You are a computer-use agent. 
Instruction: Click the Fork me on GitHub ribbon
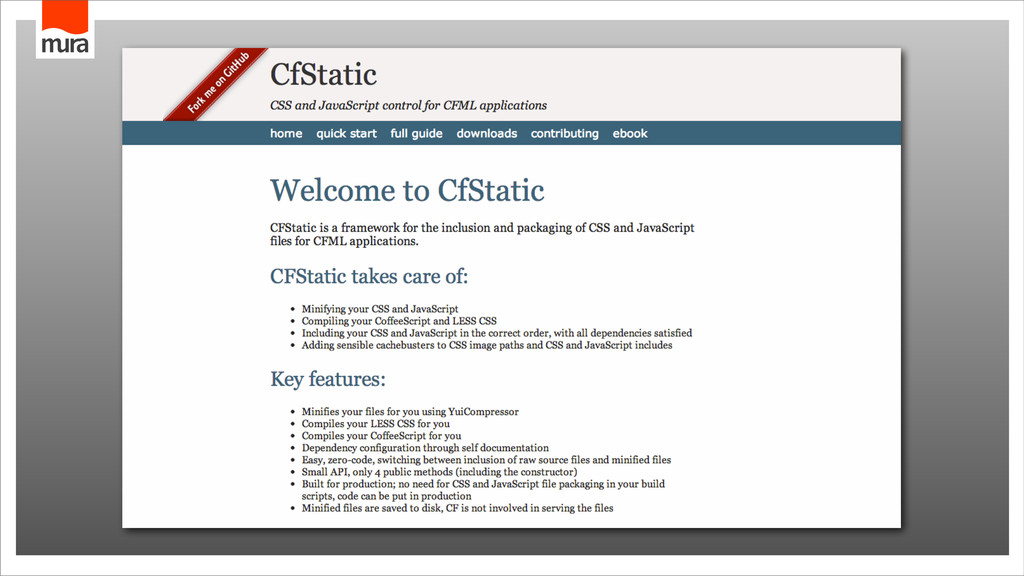[x=217, y=83]
